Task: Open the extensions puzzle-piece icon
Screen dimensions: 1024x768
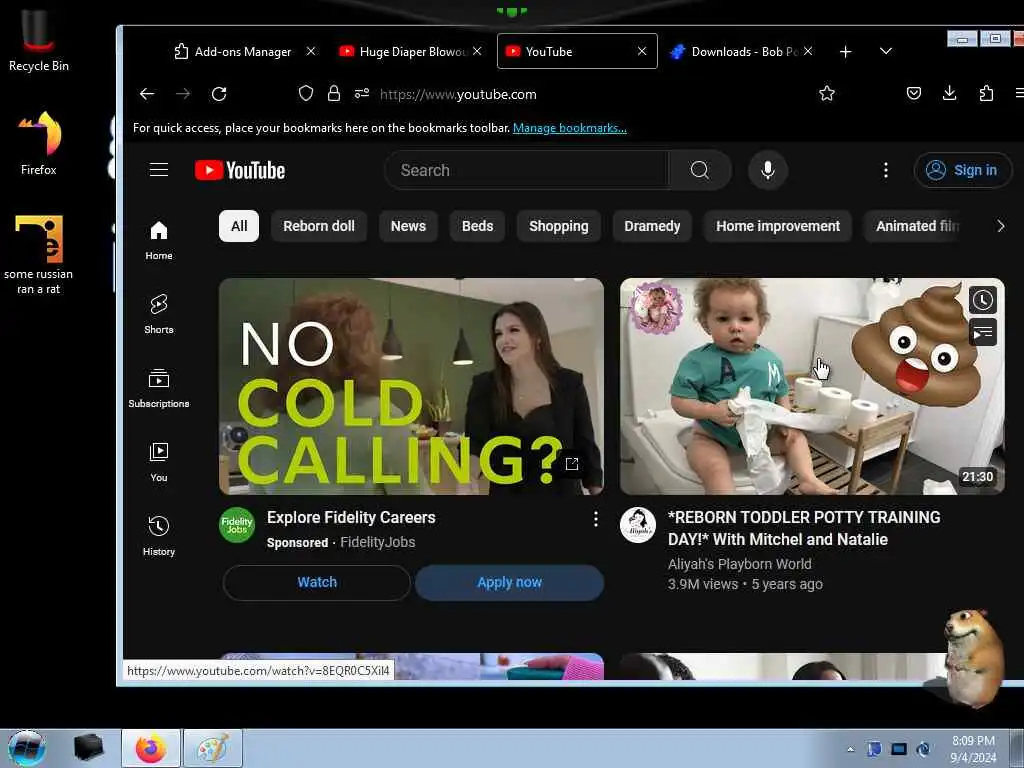Action: (986, 93)
